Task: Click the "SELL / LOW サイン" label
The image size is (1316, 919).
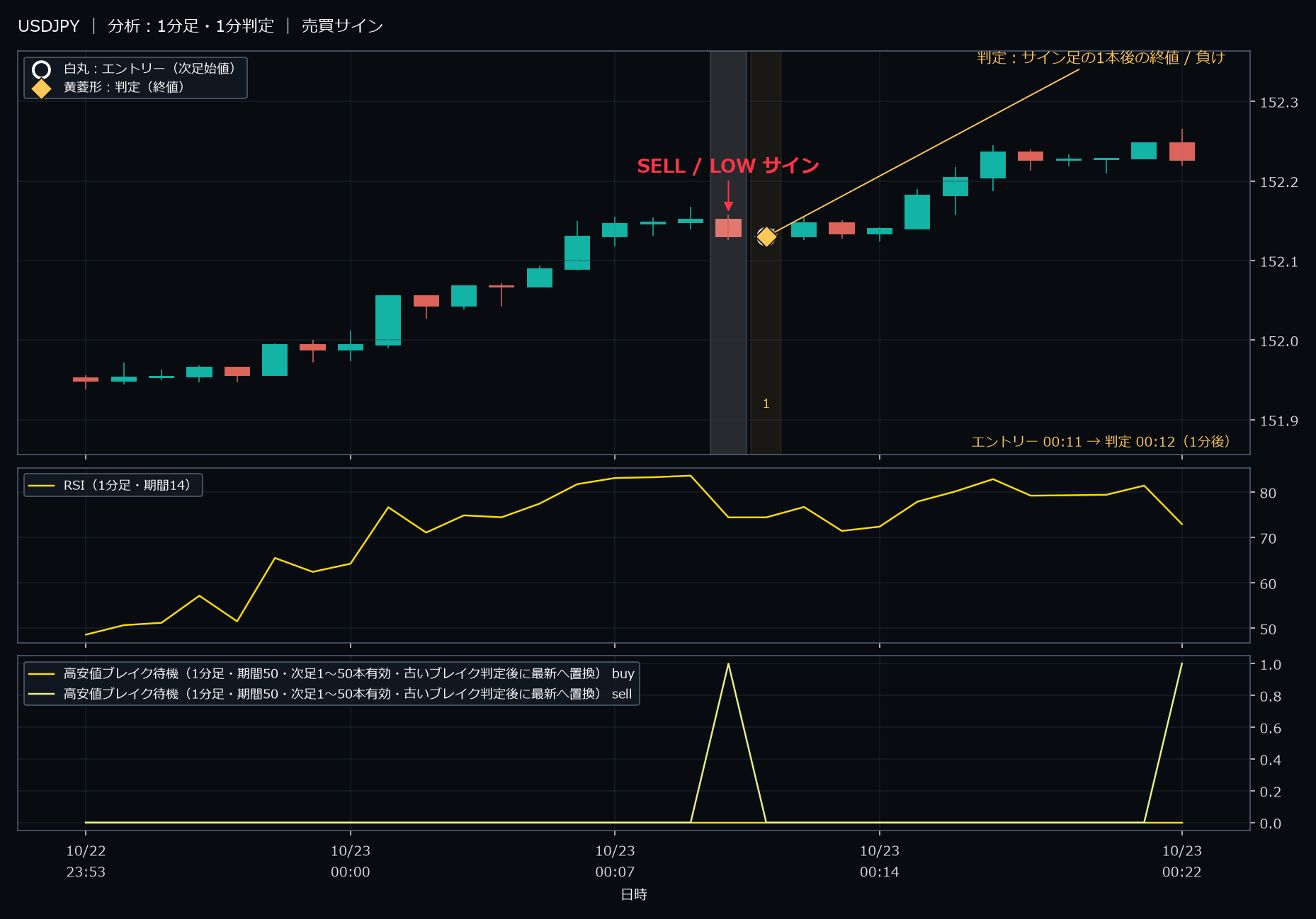Action: point(728,166)
